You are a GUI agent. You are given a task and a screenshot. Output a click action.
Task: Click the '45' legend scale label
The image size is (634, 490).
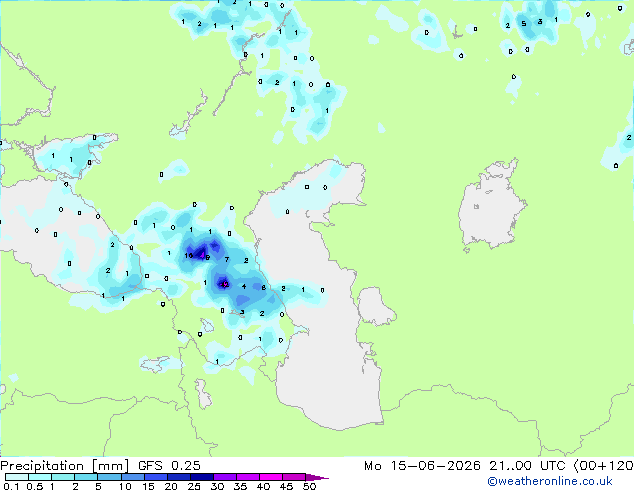tap(286, 486)
